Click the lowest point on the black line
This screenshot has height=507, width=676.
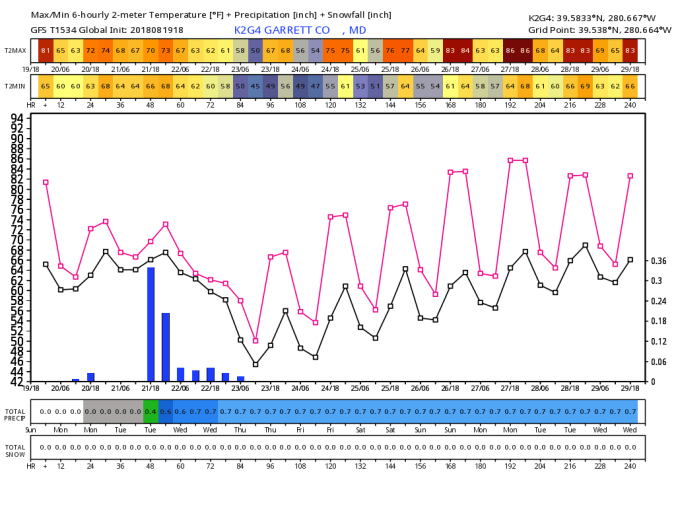coord(255,364)
